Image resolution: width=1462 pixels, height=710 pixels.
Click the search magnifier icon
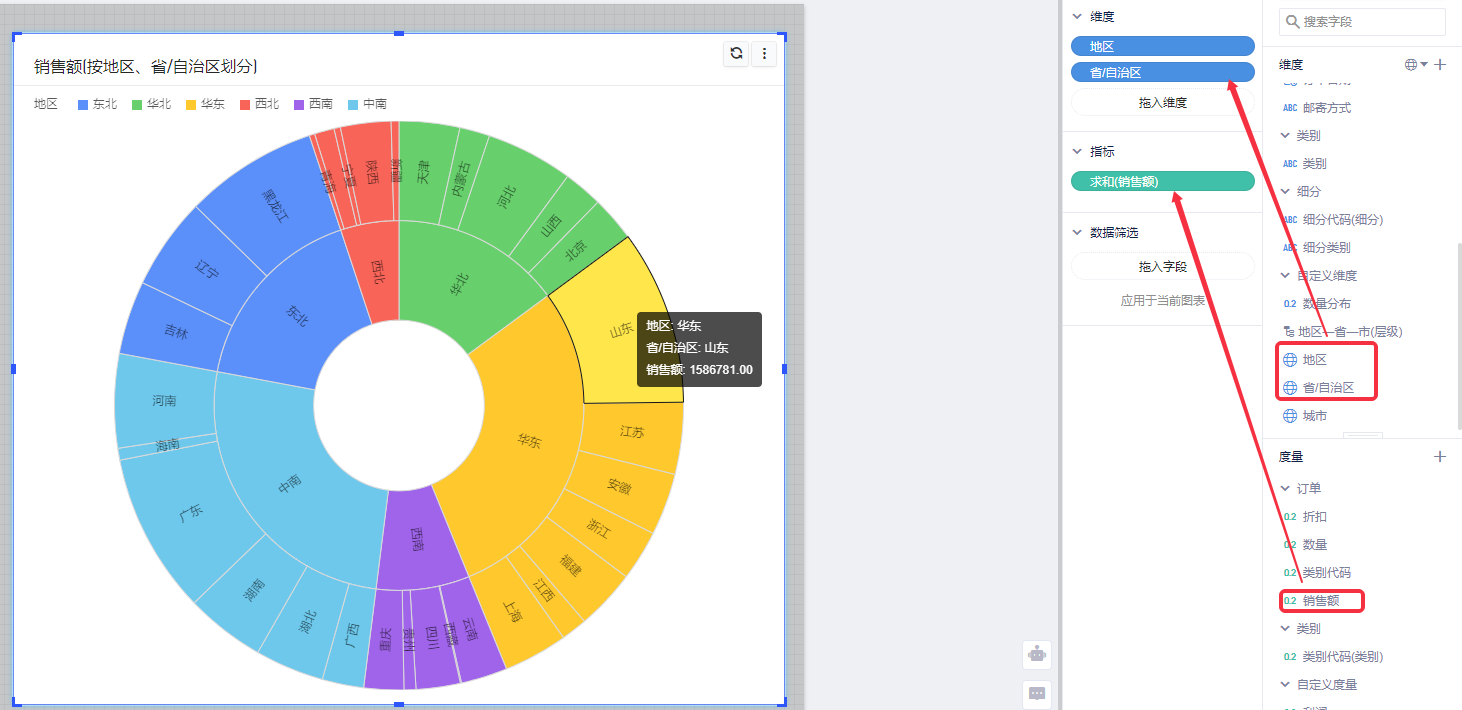[x=1293, y=22]
